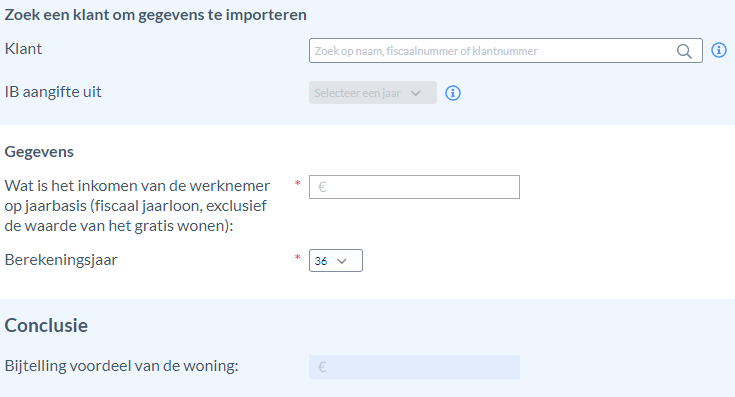The height and width of the screenshot is (397, 735).
Task: Click the red asterisk beside income question
Action: click(297, 183)
